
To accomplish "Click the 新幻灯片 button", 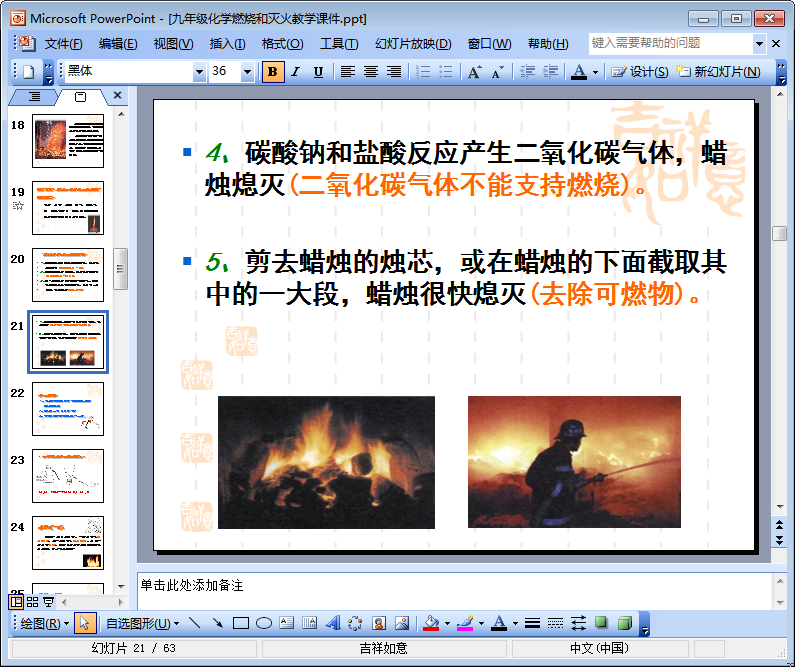I will (x=719, y=72).
